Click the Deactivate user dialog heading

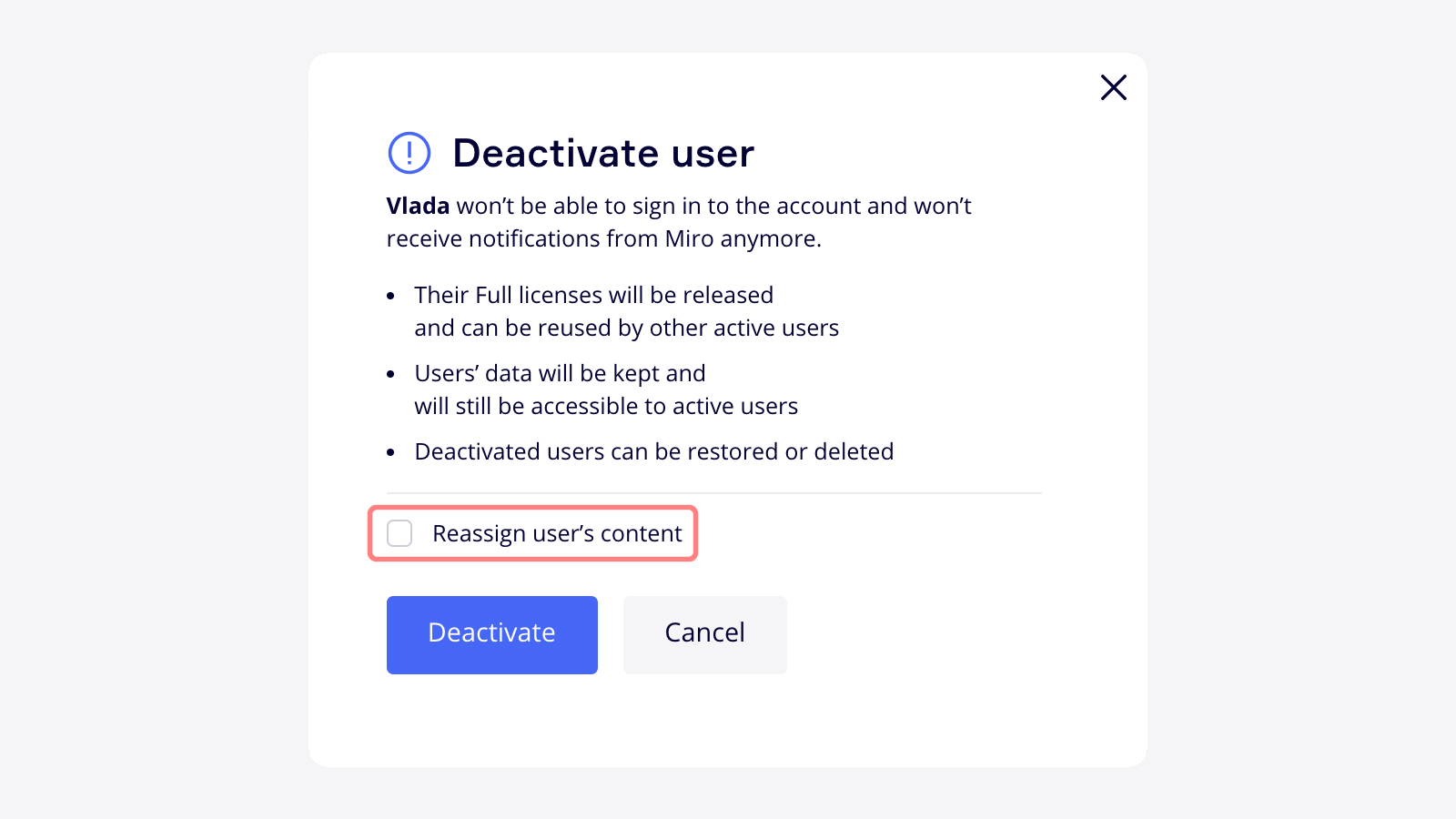pos(602,153)
